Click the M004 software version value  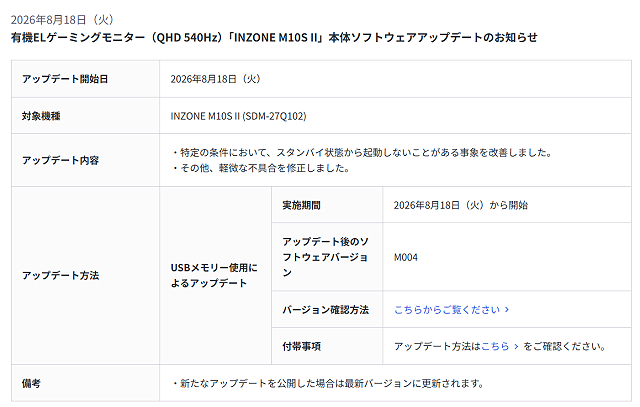coord(406,258)
